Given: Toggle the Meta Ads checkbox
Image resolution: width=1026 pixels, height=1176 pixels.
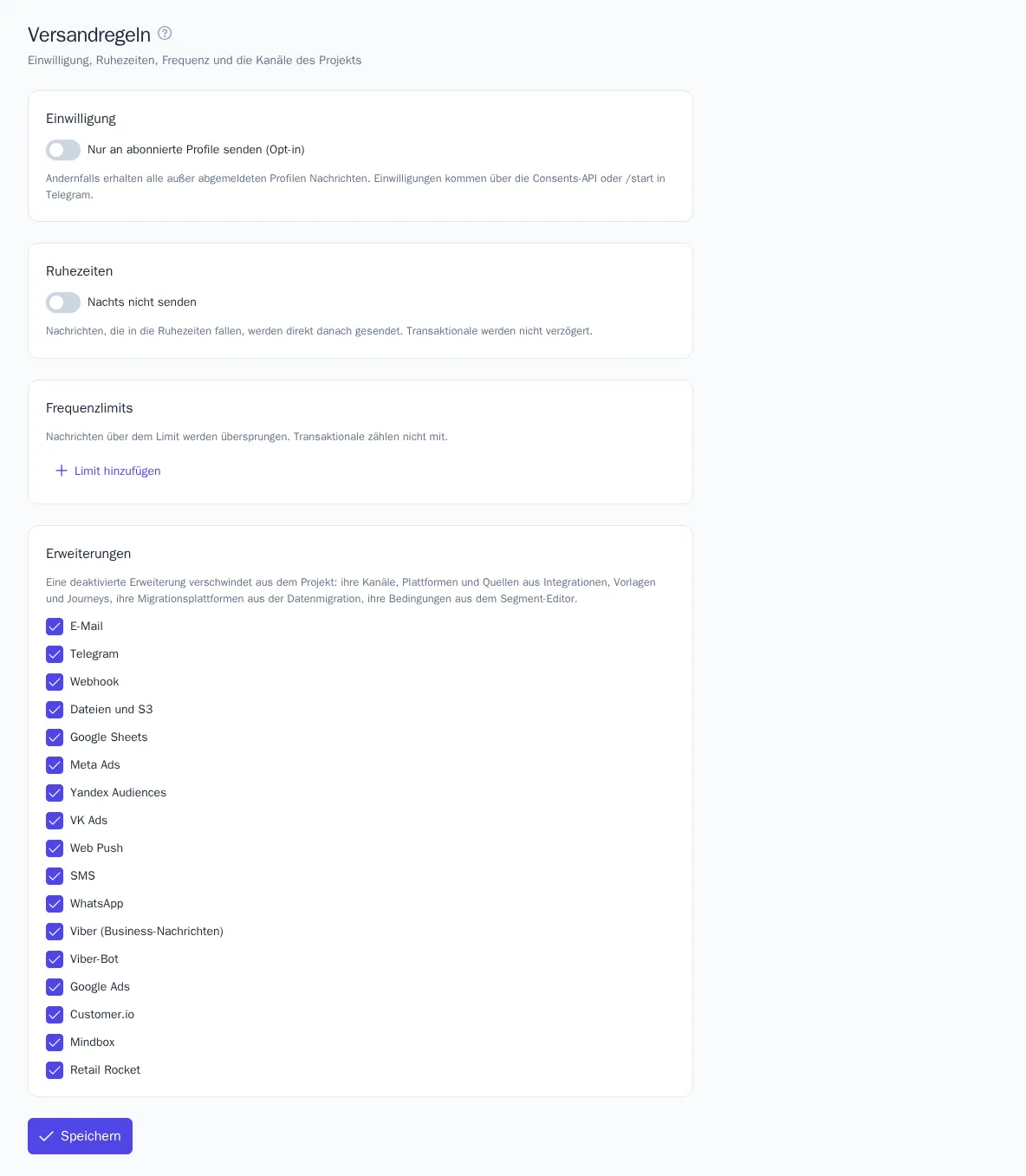Looking at the screenshot, I should (x=55, y=765).
